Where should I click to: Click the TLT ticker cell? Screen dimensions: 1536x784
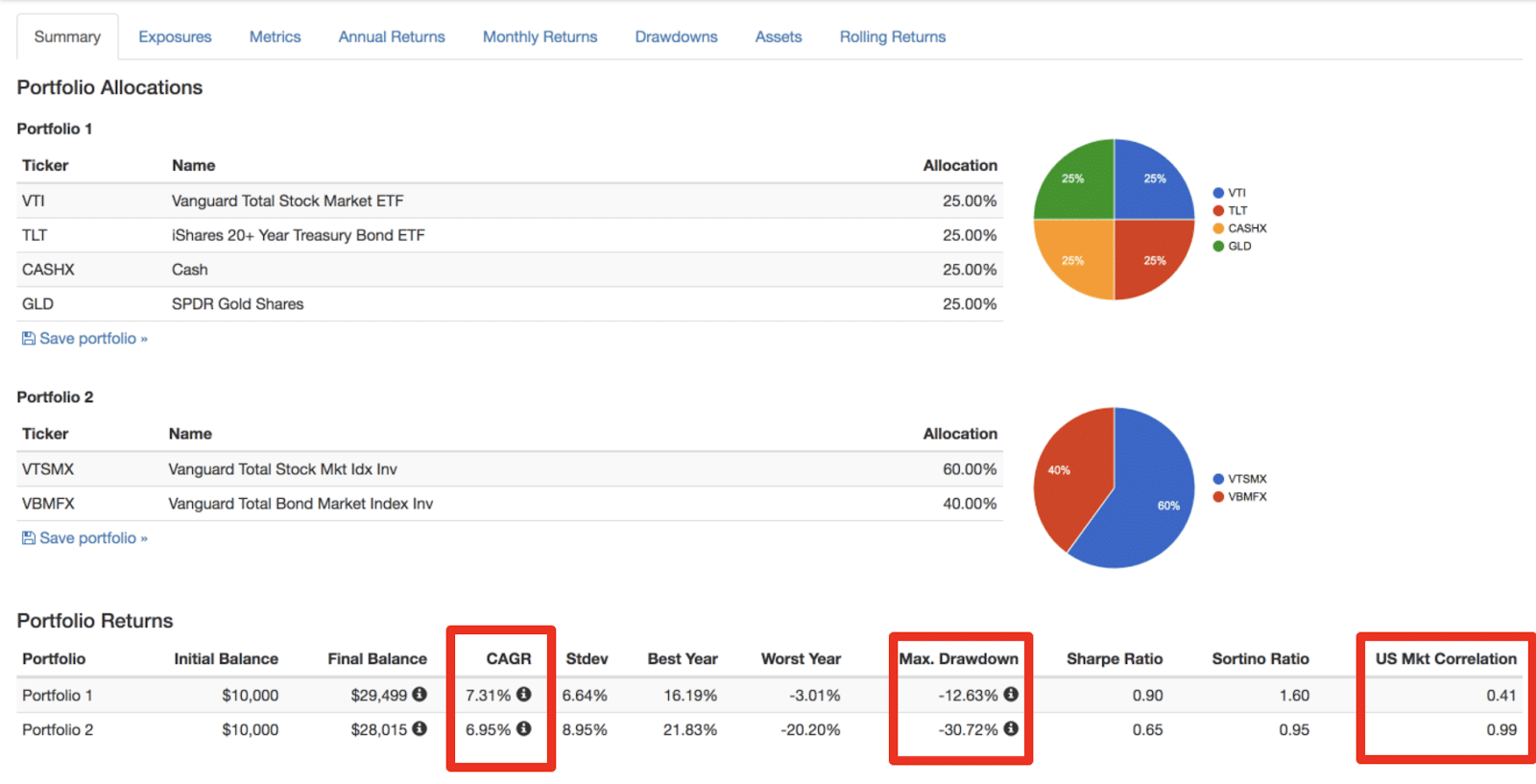tap(35, 235)
